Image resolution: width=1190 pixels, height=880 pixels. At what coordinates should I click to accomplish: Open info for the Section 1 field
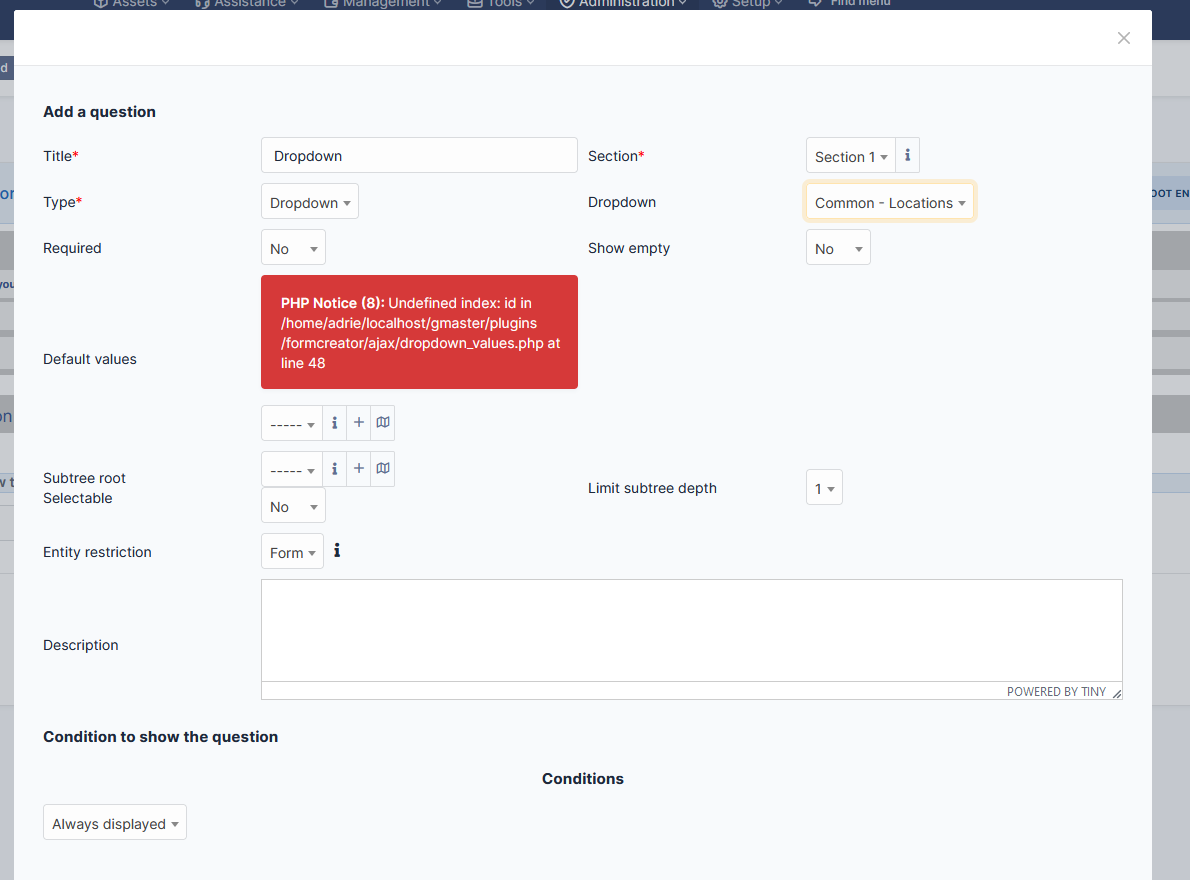907,155
